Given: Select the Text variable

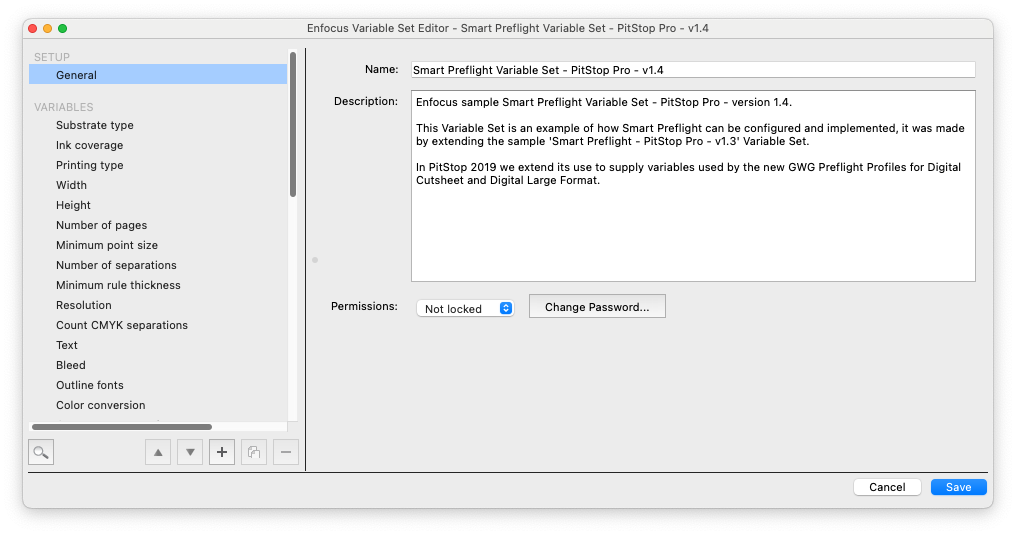Looking at the screenshot, I should click(x=67, y=345).
